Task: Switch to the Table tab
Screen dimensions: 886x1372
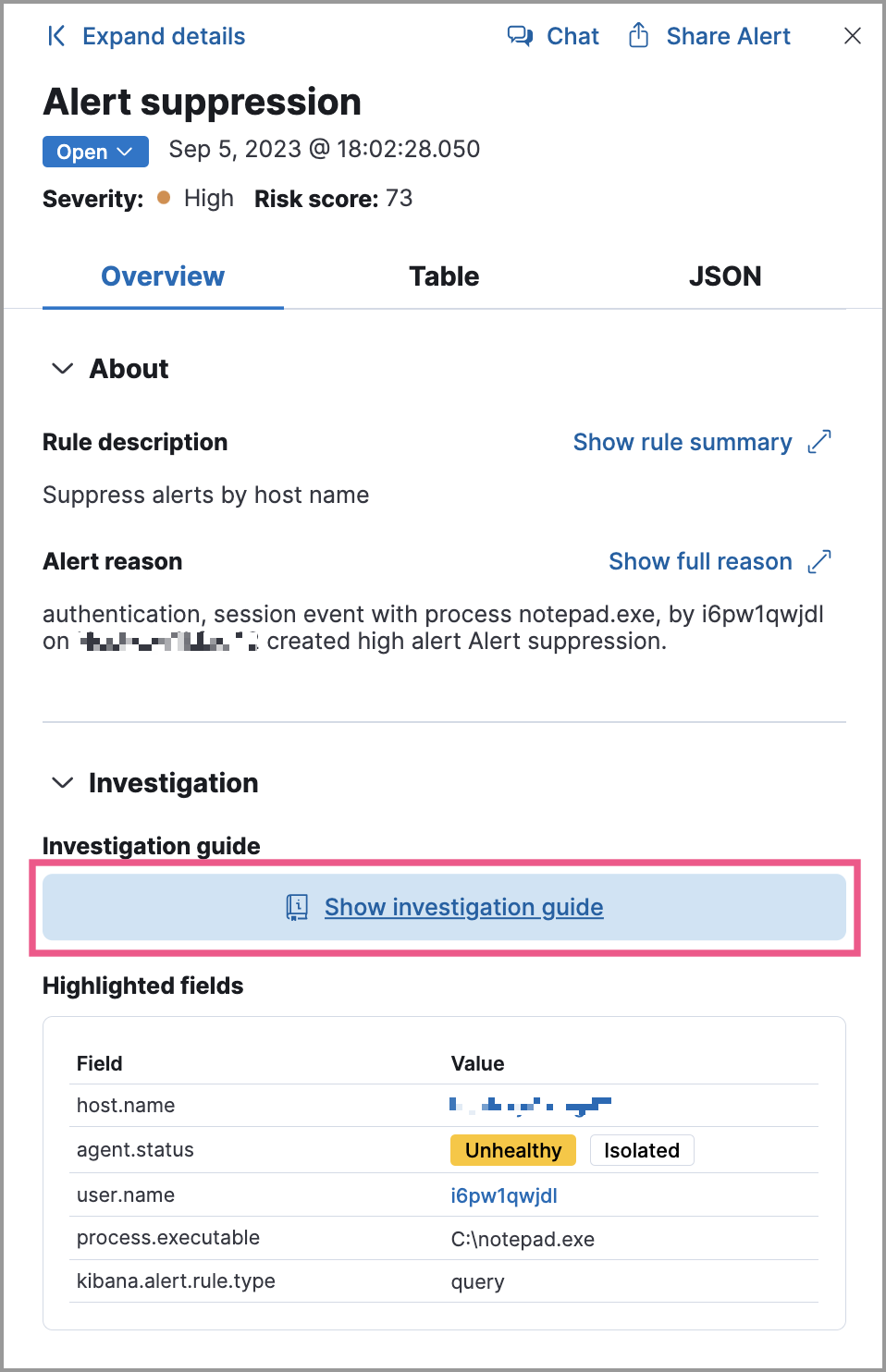Action: 444,276
